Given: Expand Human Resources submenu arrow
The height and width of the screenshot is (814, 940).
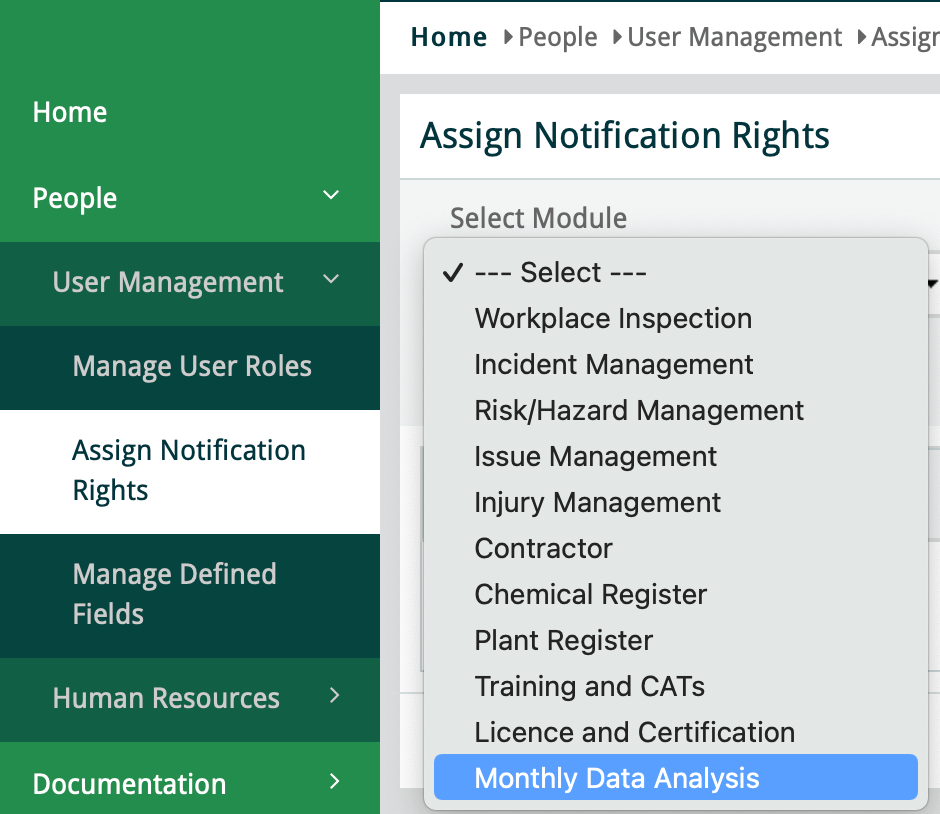Looking at the screenshot, I should click(334, 696).
